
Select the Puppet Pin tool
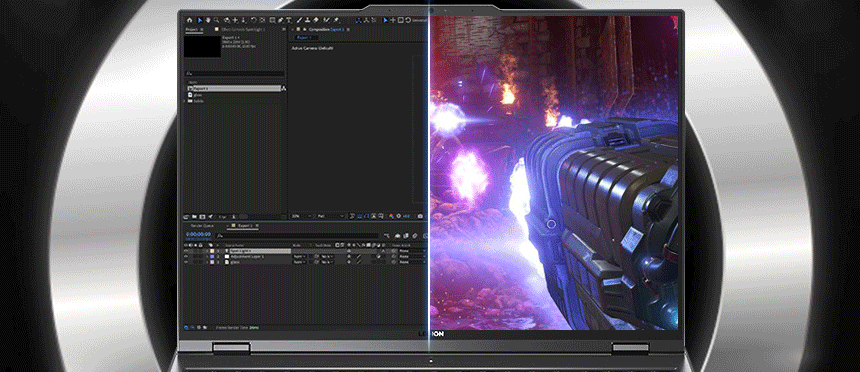point(336,20)
